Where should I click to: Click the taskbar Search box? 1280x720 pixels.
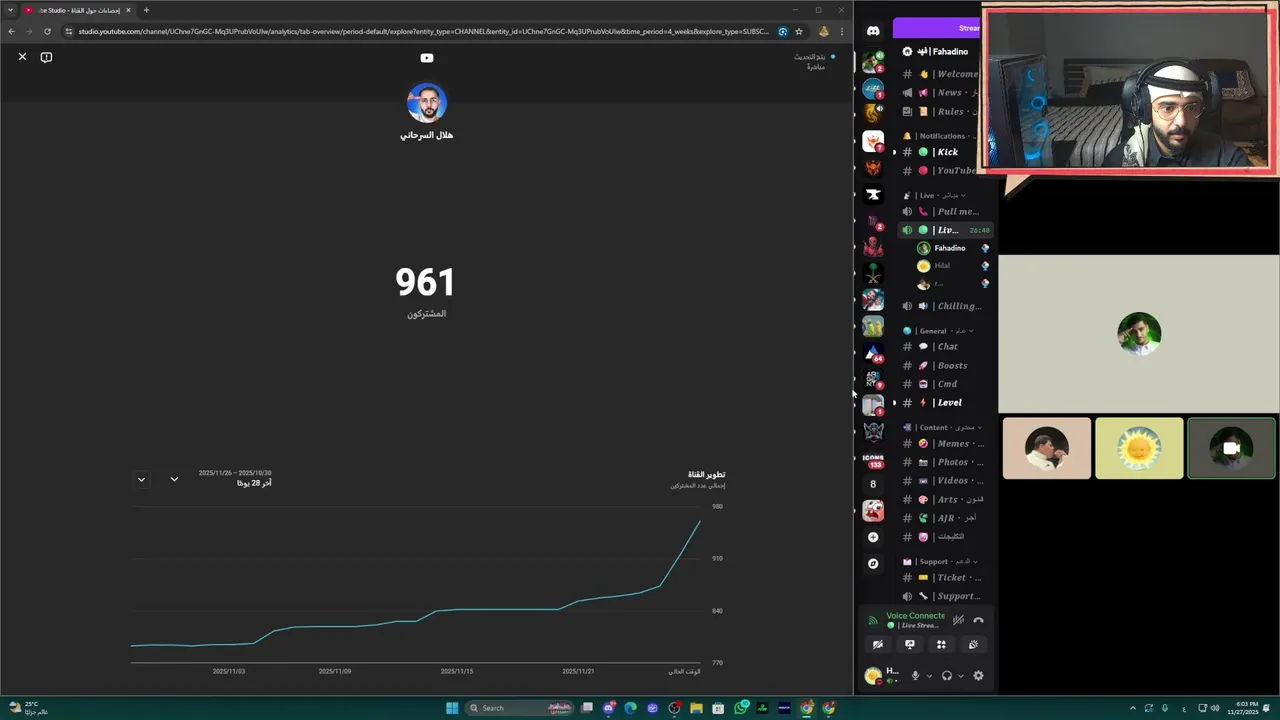coord(518,708)
